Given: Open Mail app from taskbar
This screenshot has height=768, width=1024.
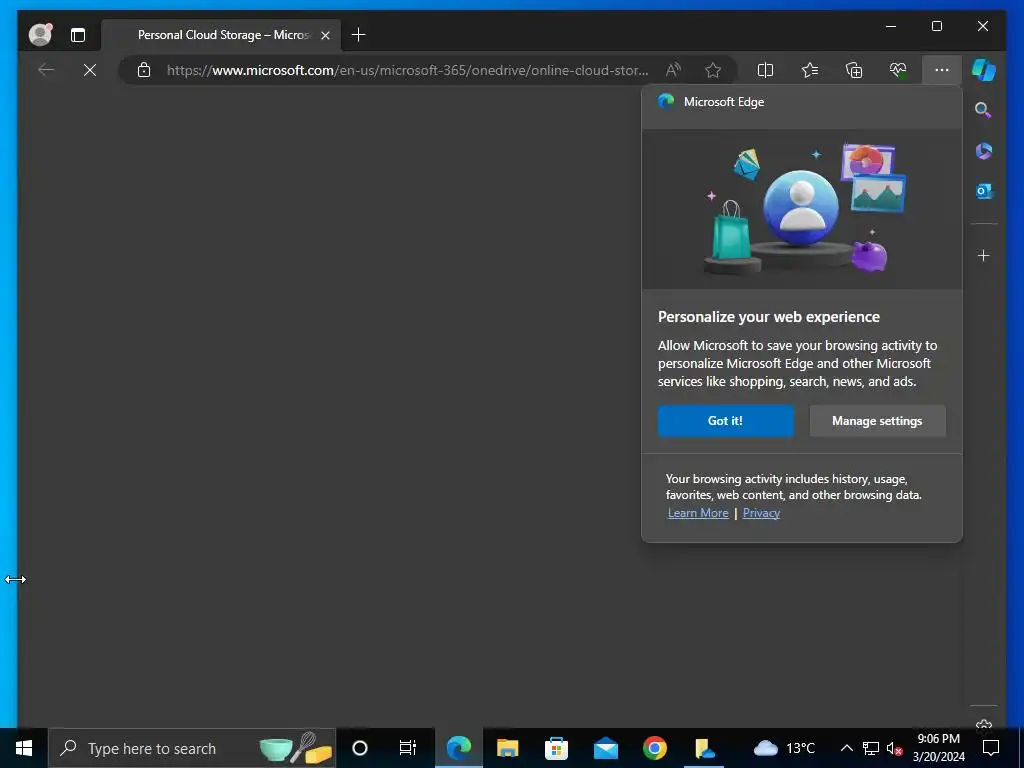Looking at the screenshot, I should (605, 748).
